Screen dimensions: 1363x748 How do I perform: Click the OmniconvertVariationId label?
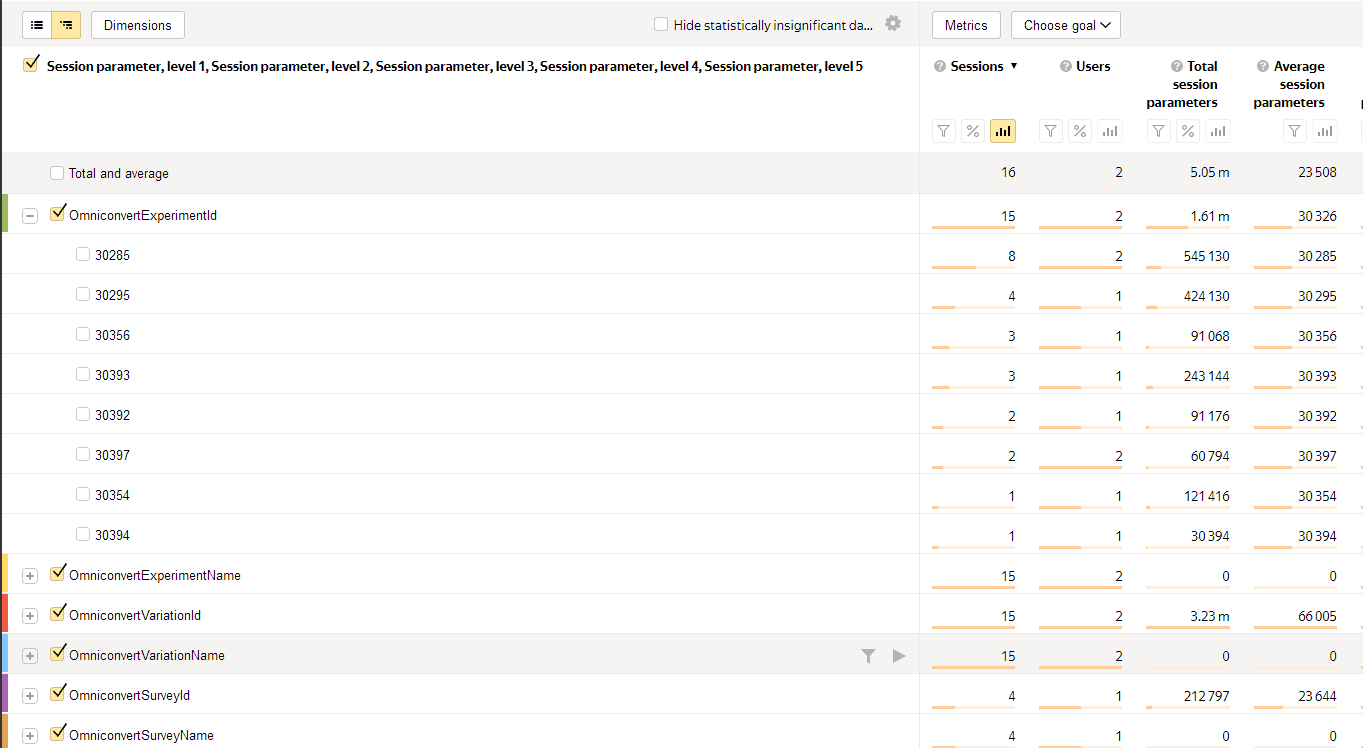click(x=135, y=615)
